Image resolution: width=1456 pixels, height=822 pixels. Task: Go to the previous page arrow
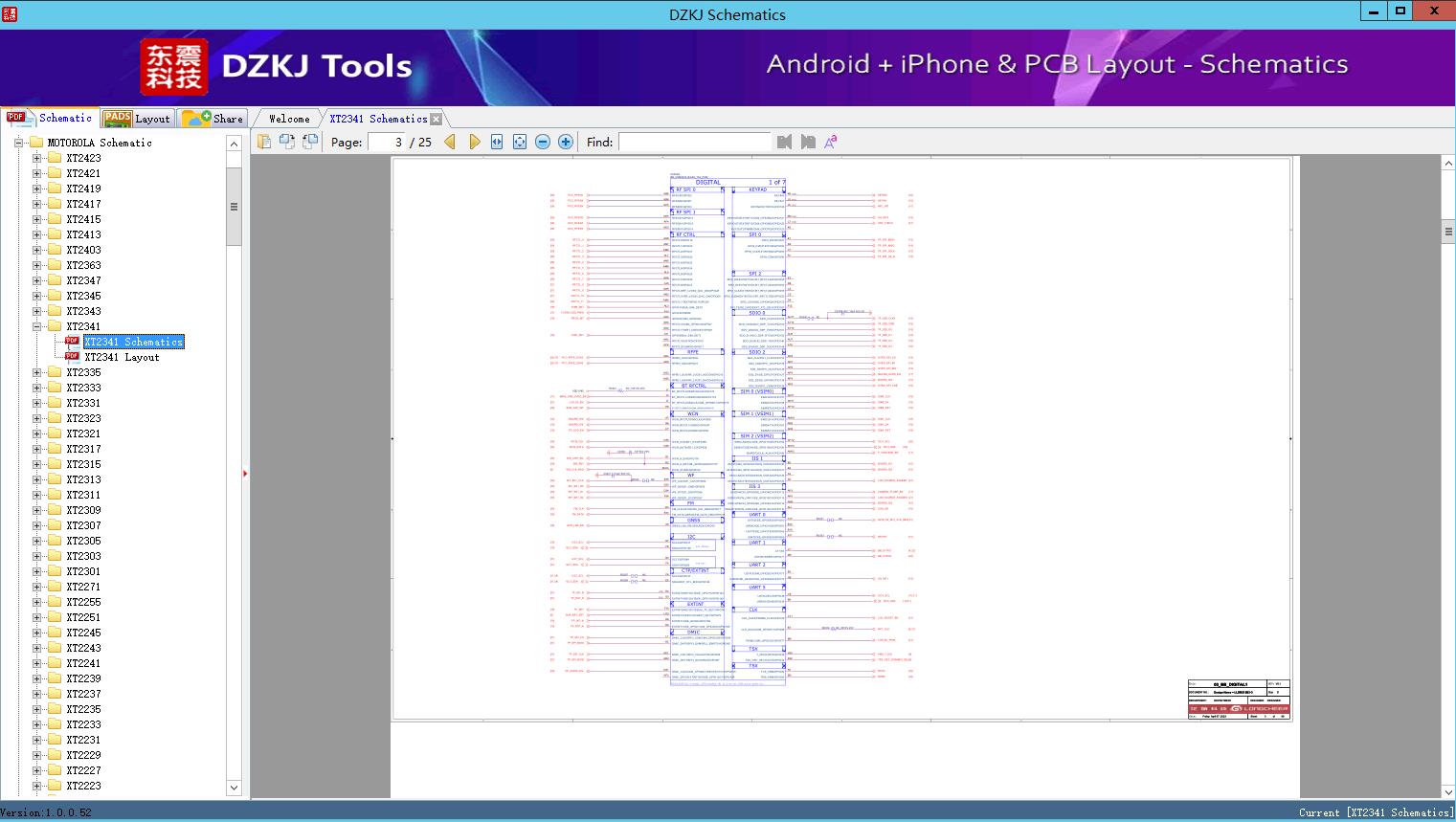(450, 142)
